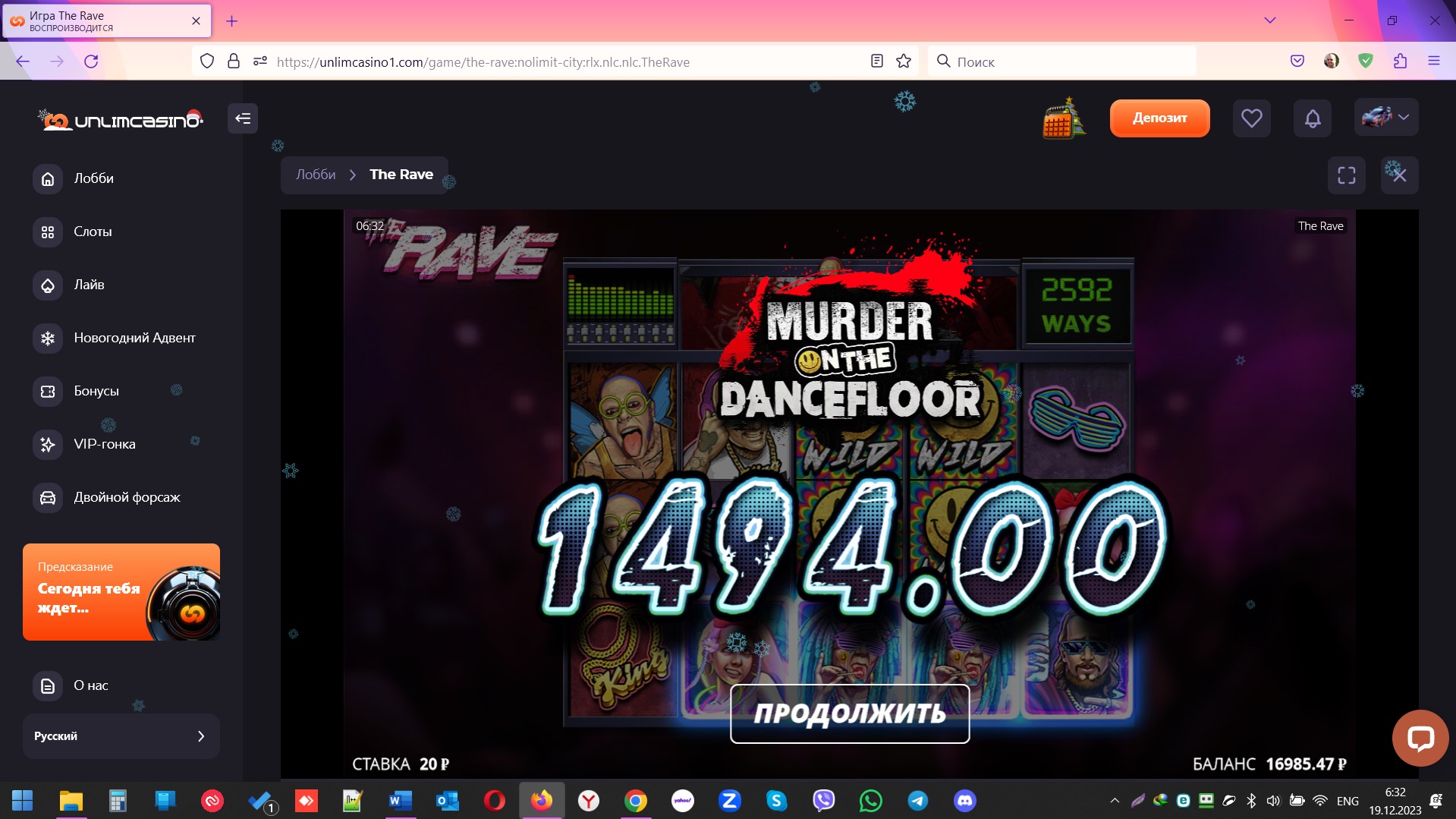View site security lock info

(234, 61)
